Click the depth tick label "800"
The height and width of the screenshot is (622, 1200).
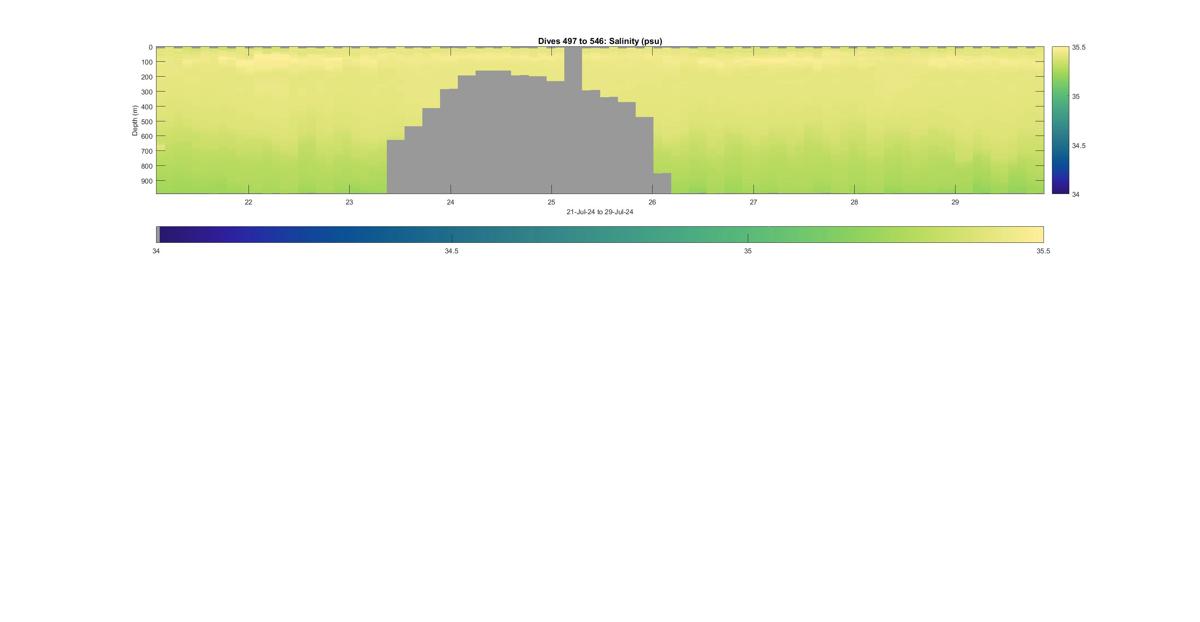pyautogui.click(x=146, y=166)
